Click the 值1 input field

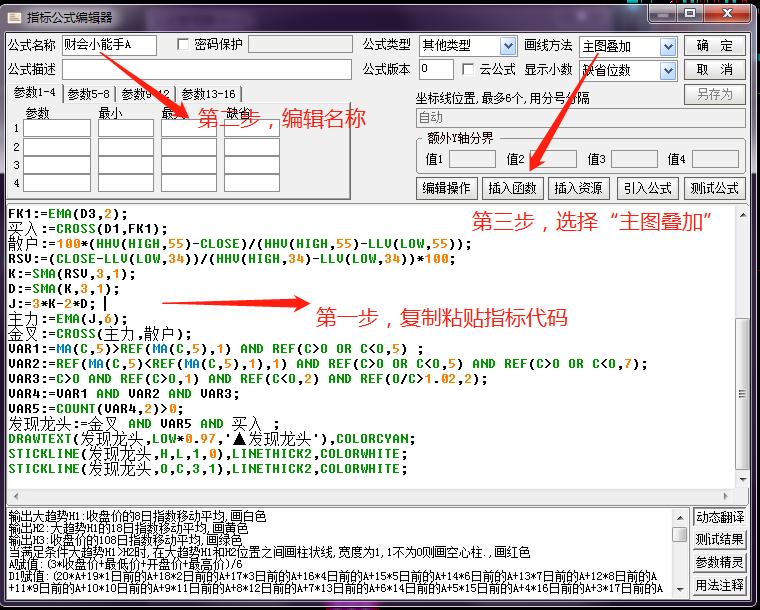[473, 159]
